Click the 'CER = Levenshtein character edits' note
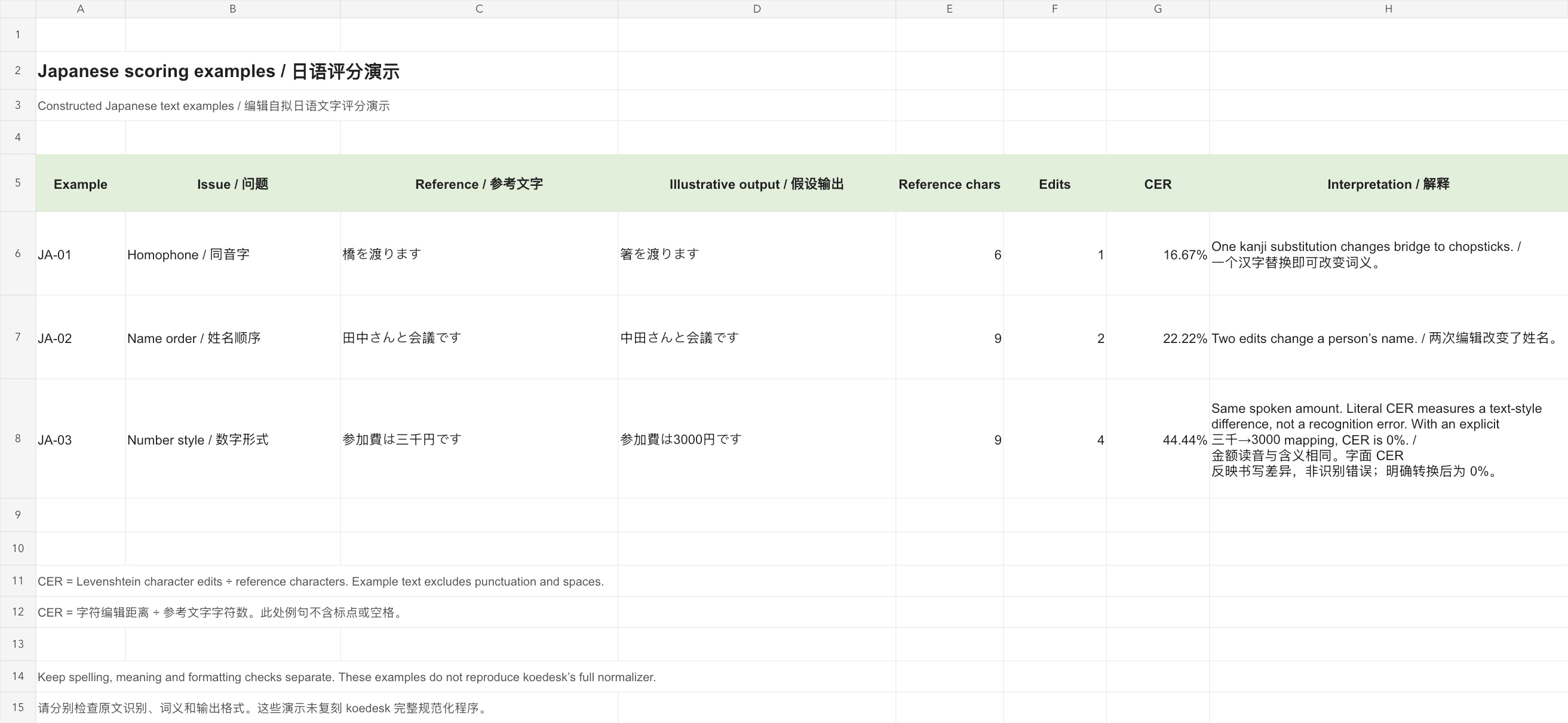Image resolution: width=1568 pixels, height=723 pixels. tap(327, 581)
